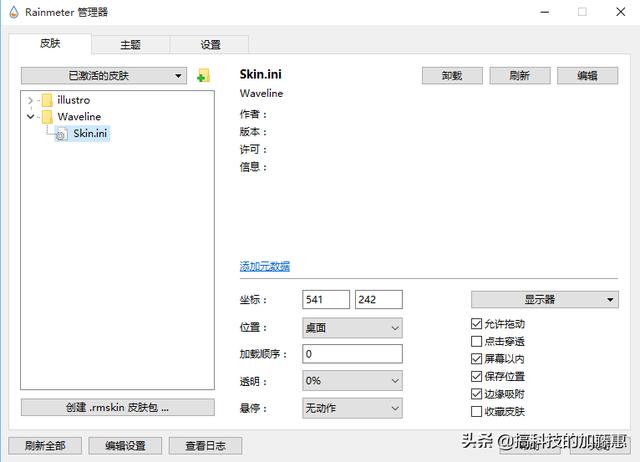Click the add-skin folder icon with green plus
The height and width of the screenshot is (462, 640).
coord(203,76)
